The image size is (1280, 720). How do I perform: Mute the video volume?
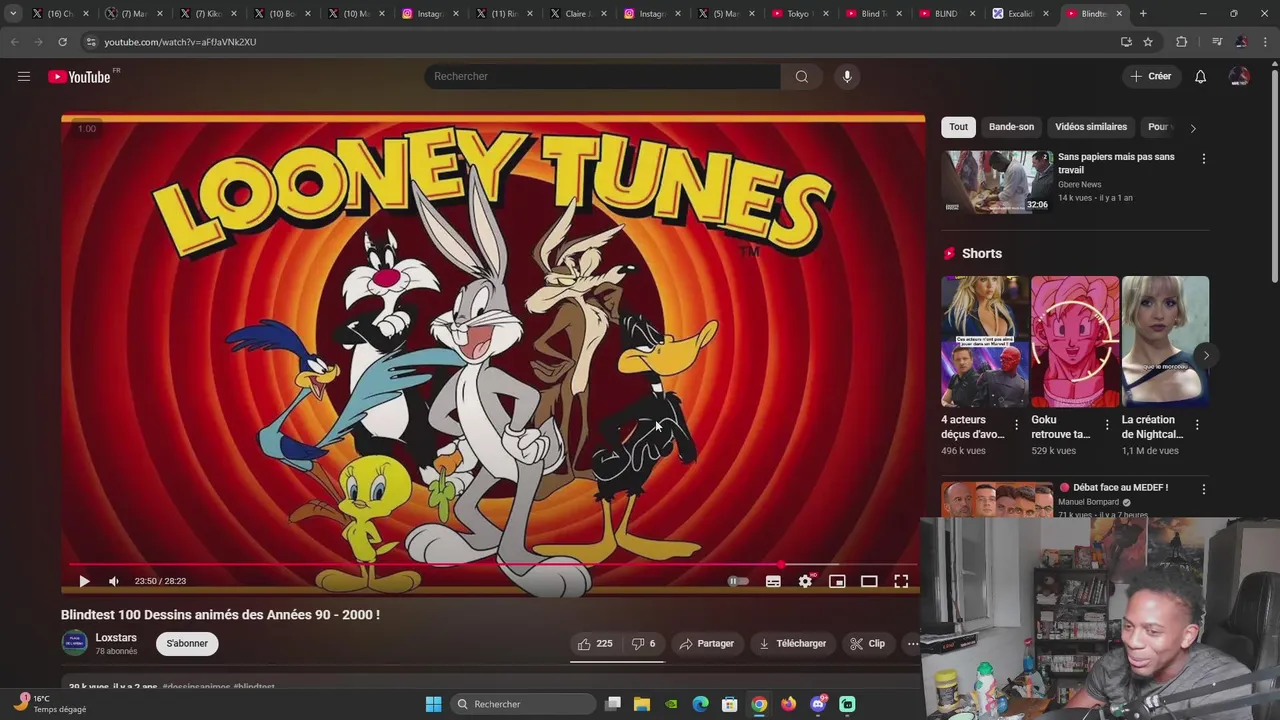point(114,581)
